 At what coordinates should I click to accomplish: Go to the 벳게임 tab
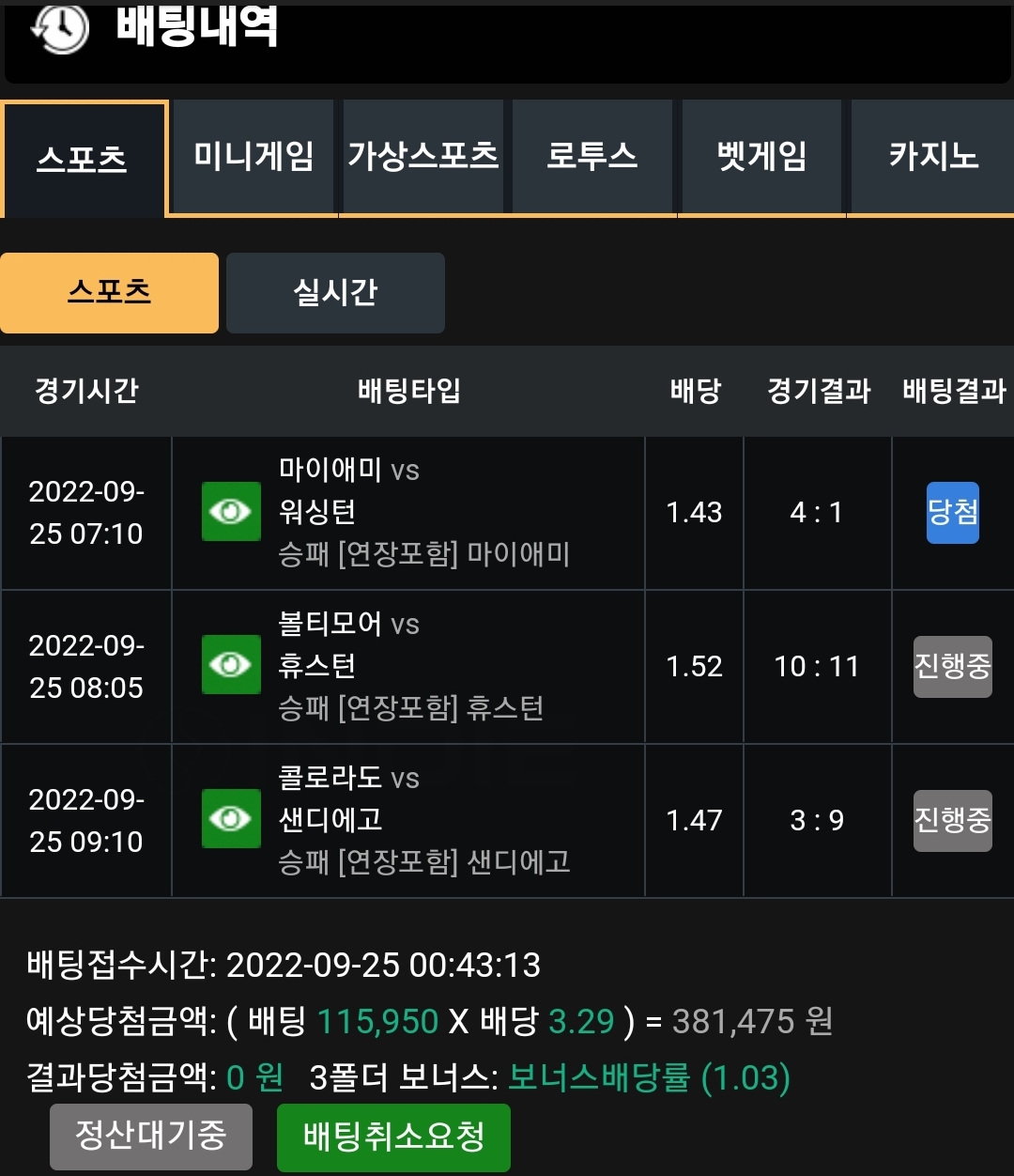tap(761, 157)
